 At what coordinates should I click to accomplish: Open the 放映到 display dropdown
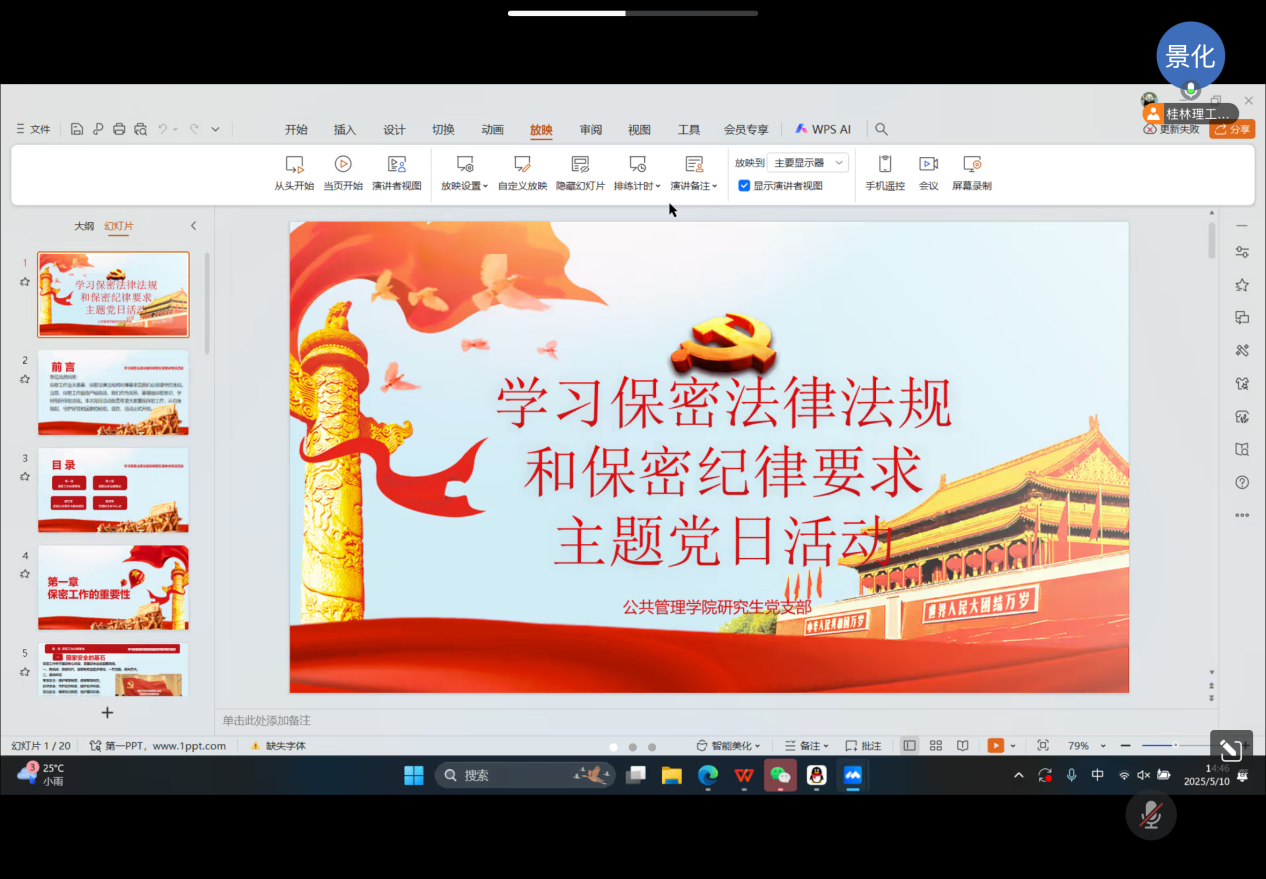(807, 162)
